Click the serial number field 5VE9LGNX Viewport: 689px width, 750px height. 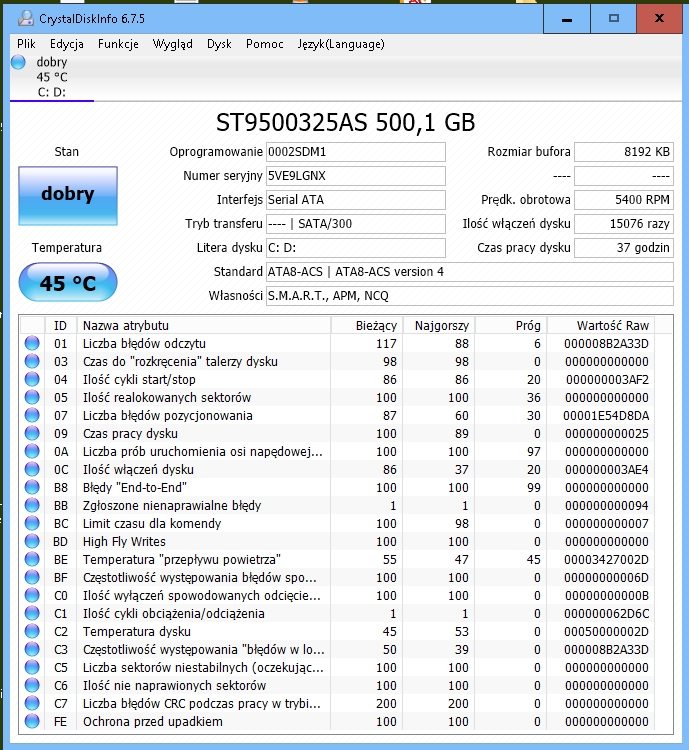click(x=356, y=176)
